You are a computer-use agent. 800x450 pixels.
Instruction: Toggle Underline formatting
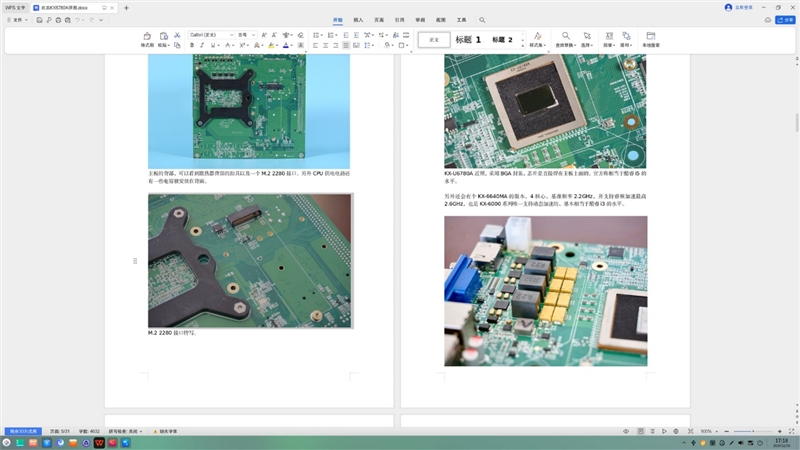pyautogui.click(x=214, y=45)
